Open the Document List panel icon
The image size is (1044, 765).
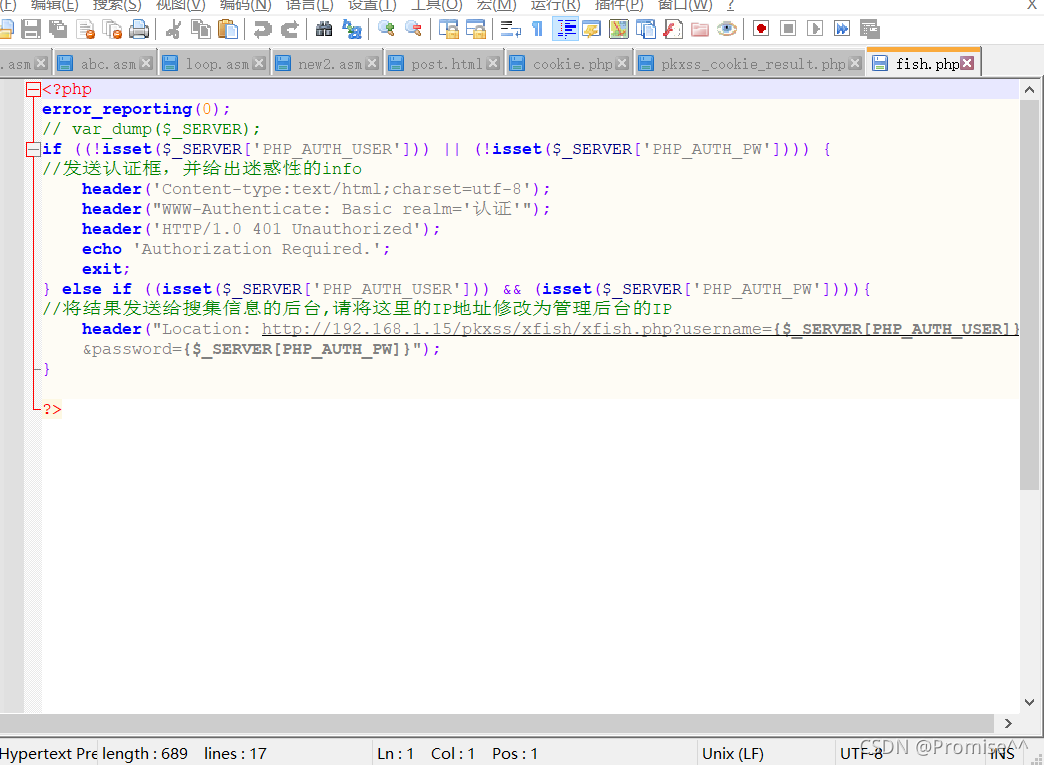646,29
